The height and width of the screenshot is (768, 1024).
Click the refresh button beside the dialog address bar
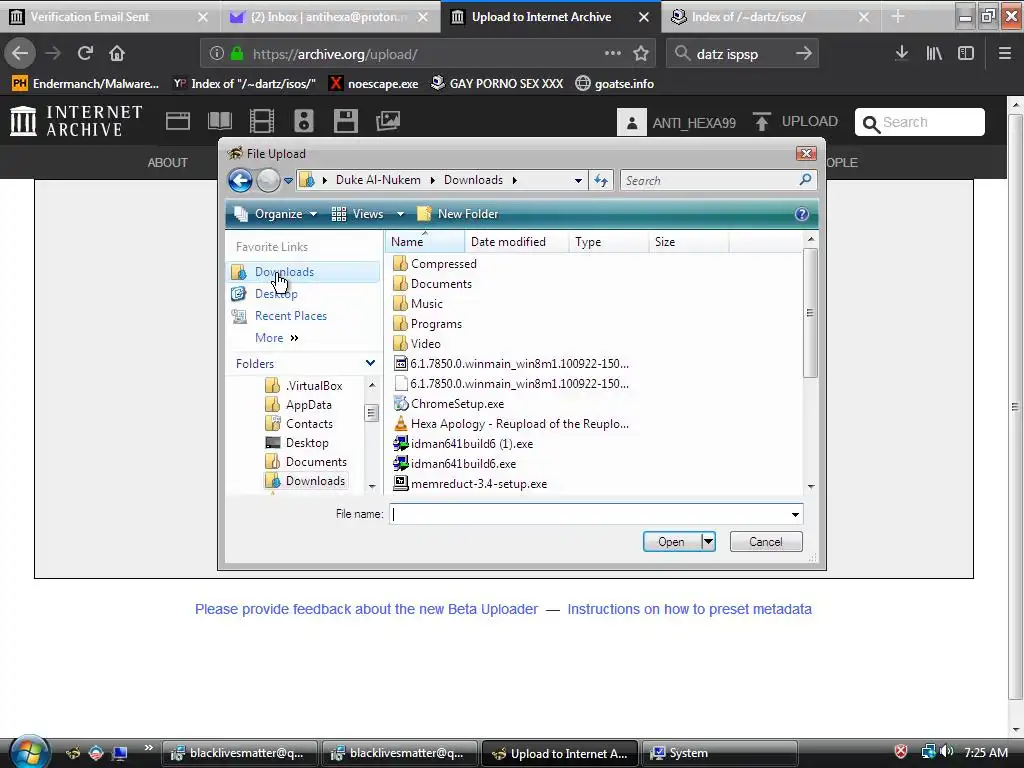point(601,180)
